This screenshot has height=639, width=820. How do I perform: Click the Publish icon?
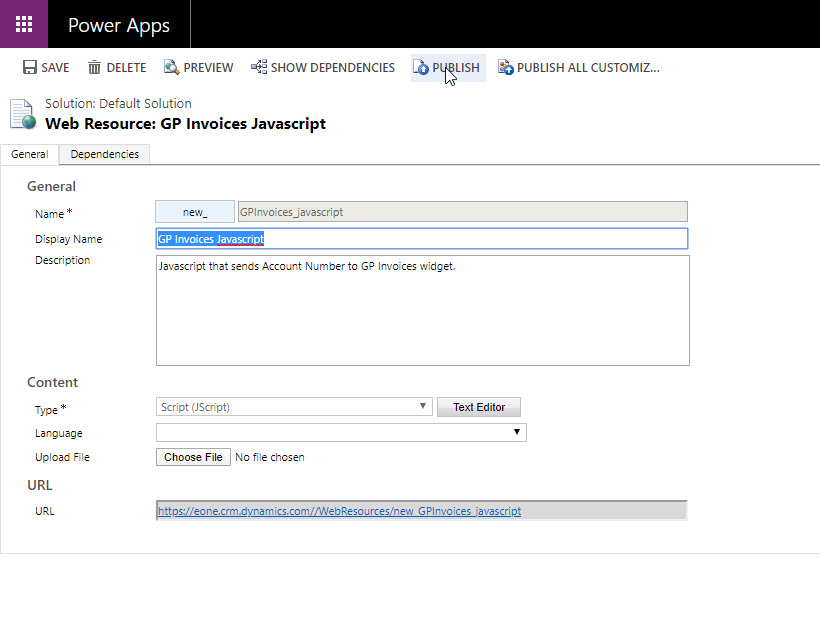[420, 67]
